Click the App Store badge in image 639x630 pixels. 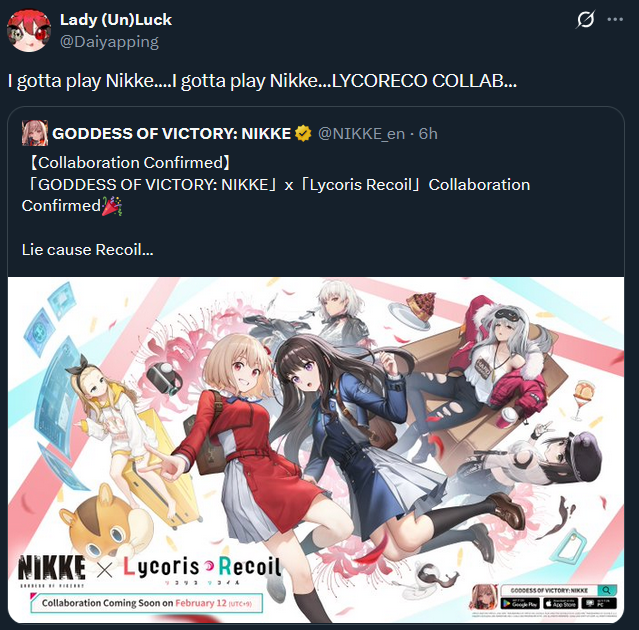click(x=561, y=604)
